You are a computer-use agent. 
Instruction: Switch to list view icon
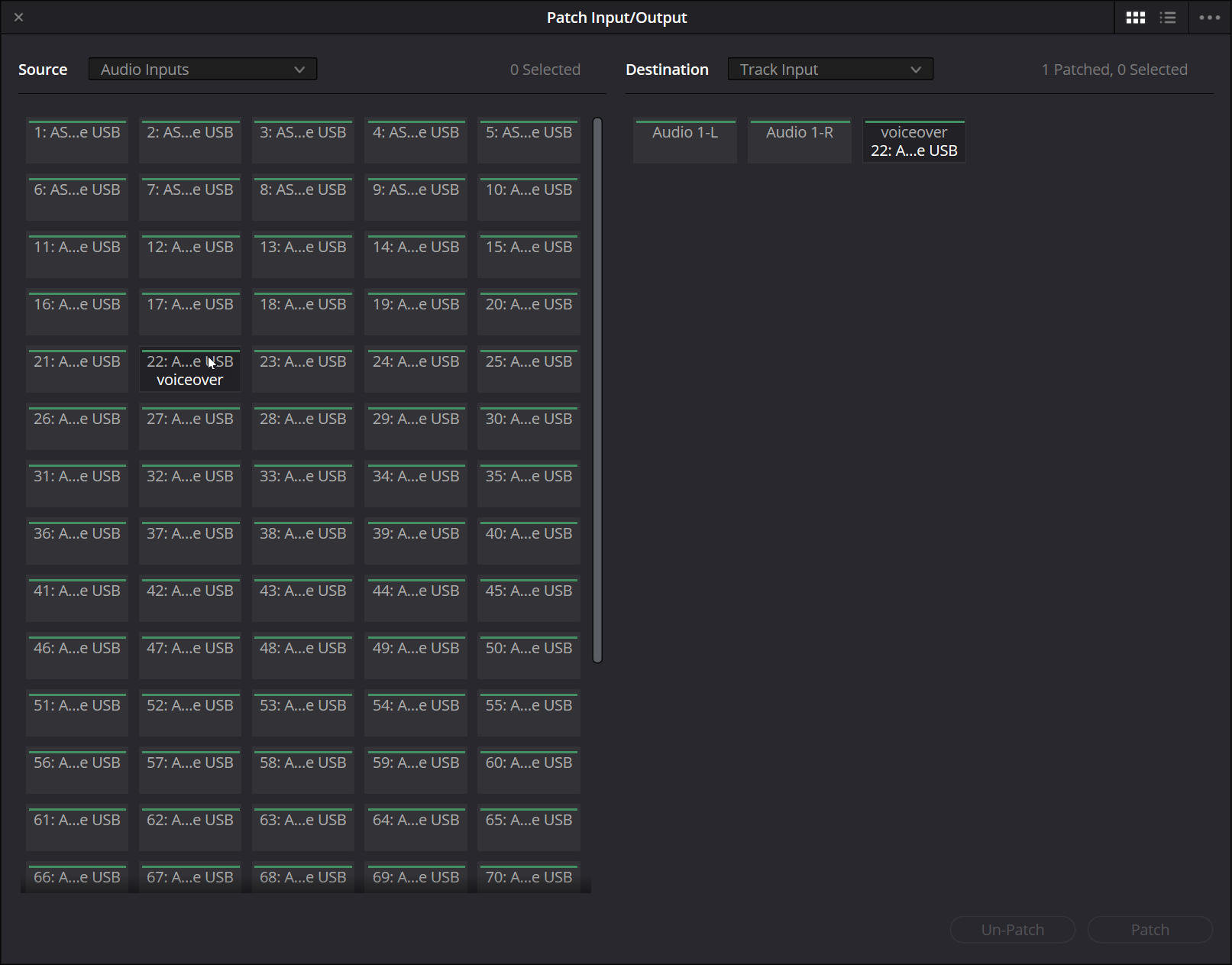[x=1167, y=18]
